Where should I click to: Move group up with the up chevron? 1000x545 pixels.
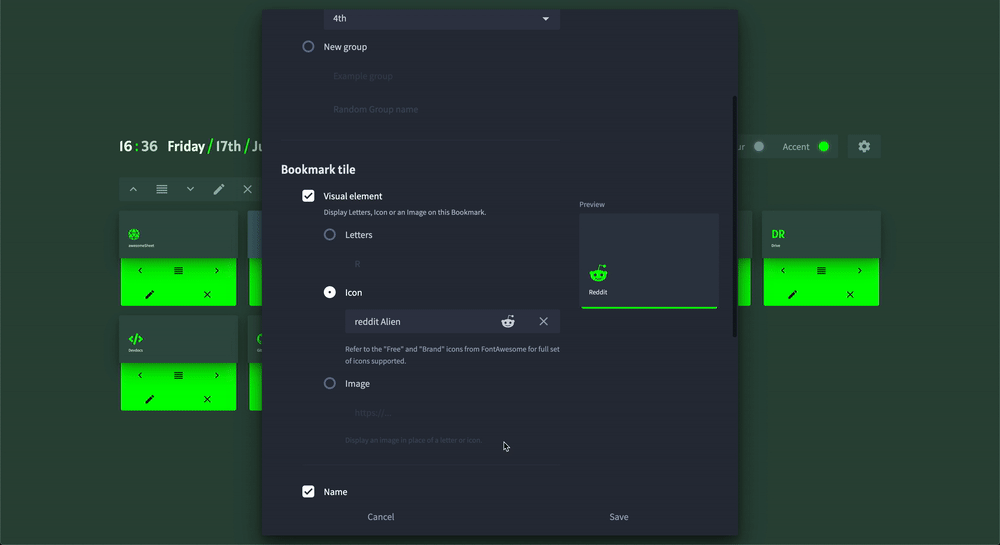point(133,189)
